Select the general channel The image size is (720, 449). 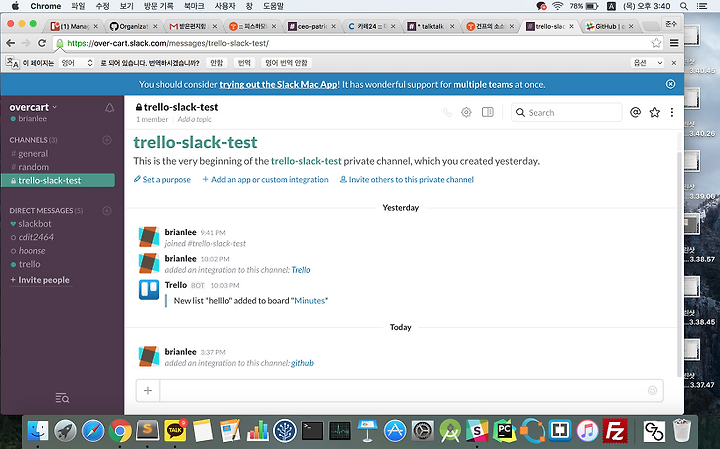[x=33, y=154]
